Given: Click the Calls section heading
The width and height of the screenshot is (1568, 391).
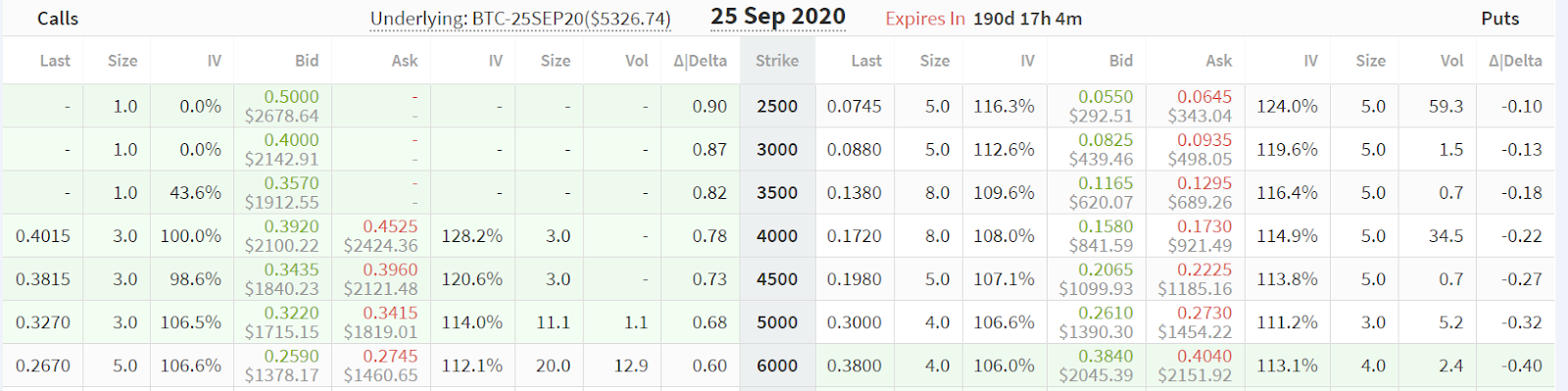Looking at the screenshot, I should (x=58, y=19).
